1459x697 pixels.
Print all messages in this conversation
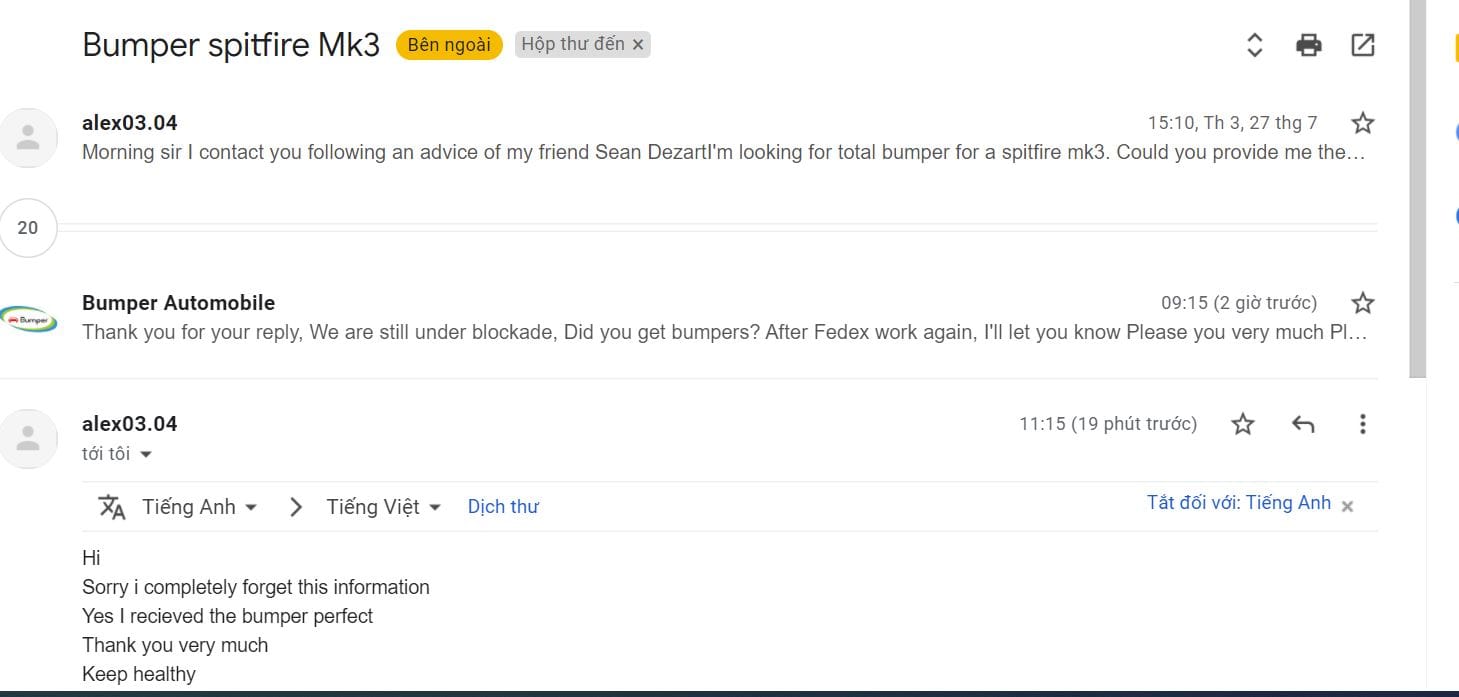pyautogui.click(x=1308, y=45)
